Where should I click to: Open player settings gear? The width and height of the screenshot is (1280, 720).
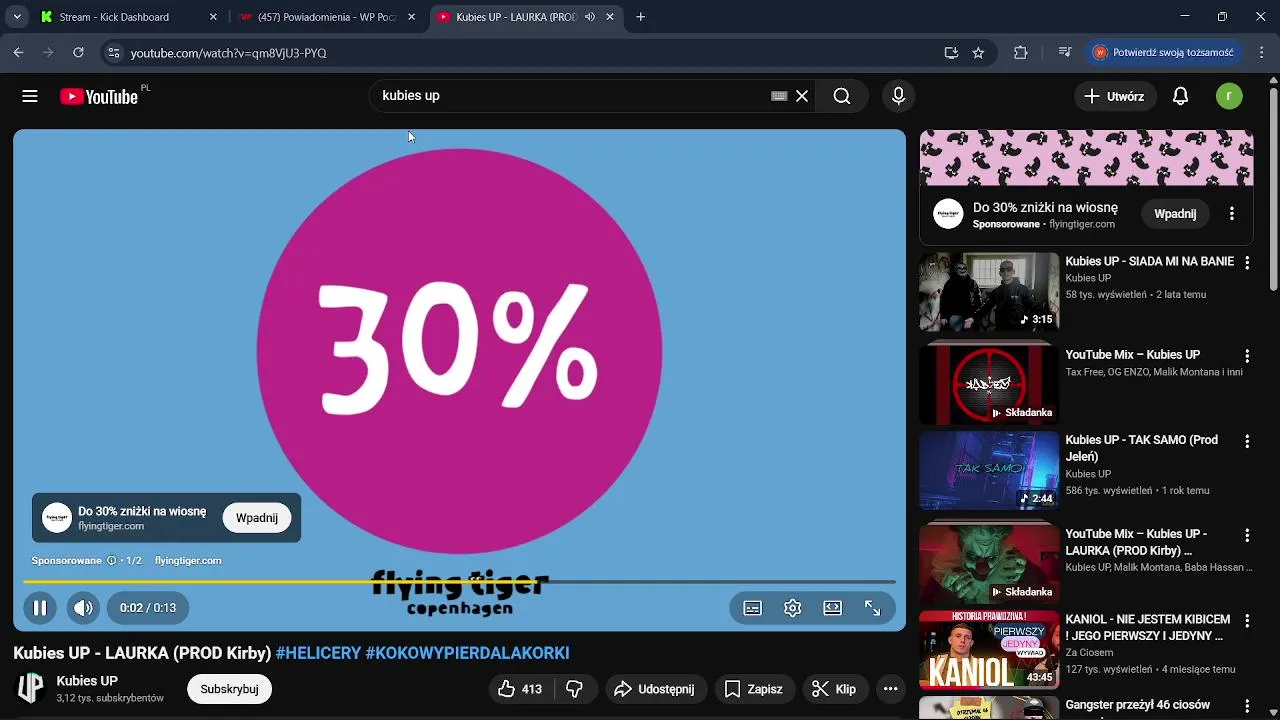click(793, 607)
